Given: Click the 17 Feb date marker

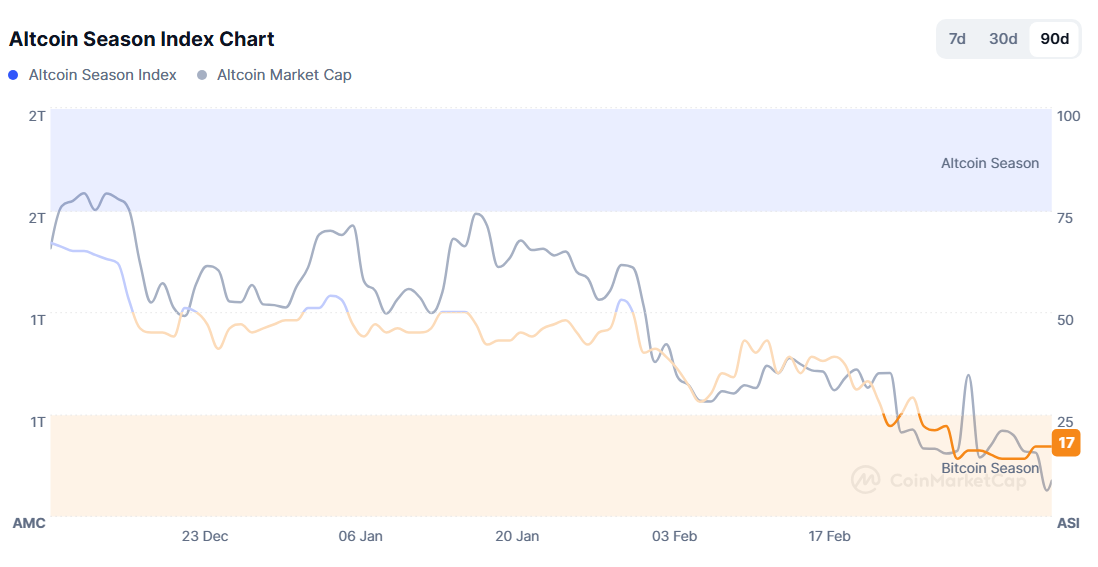Looking at the screenshot, I should click(829, 536).
